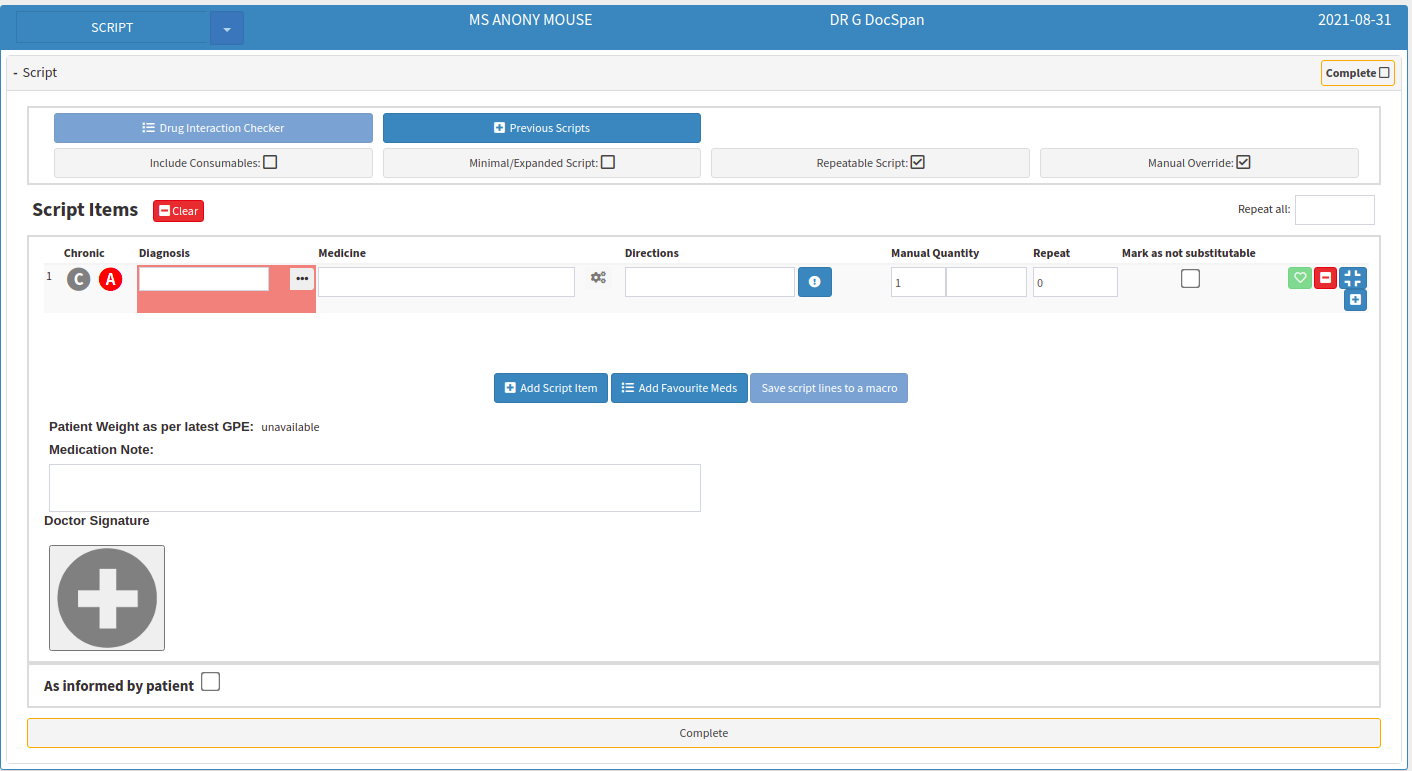Enable Include Consumables checkbox
This screenshot has height=771, width=1412.
click(x=270, y=162)
